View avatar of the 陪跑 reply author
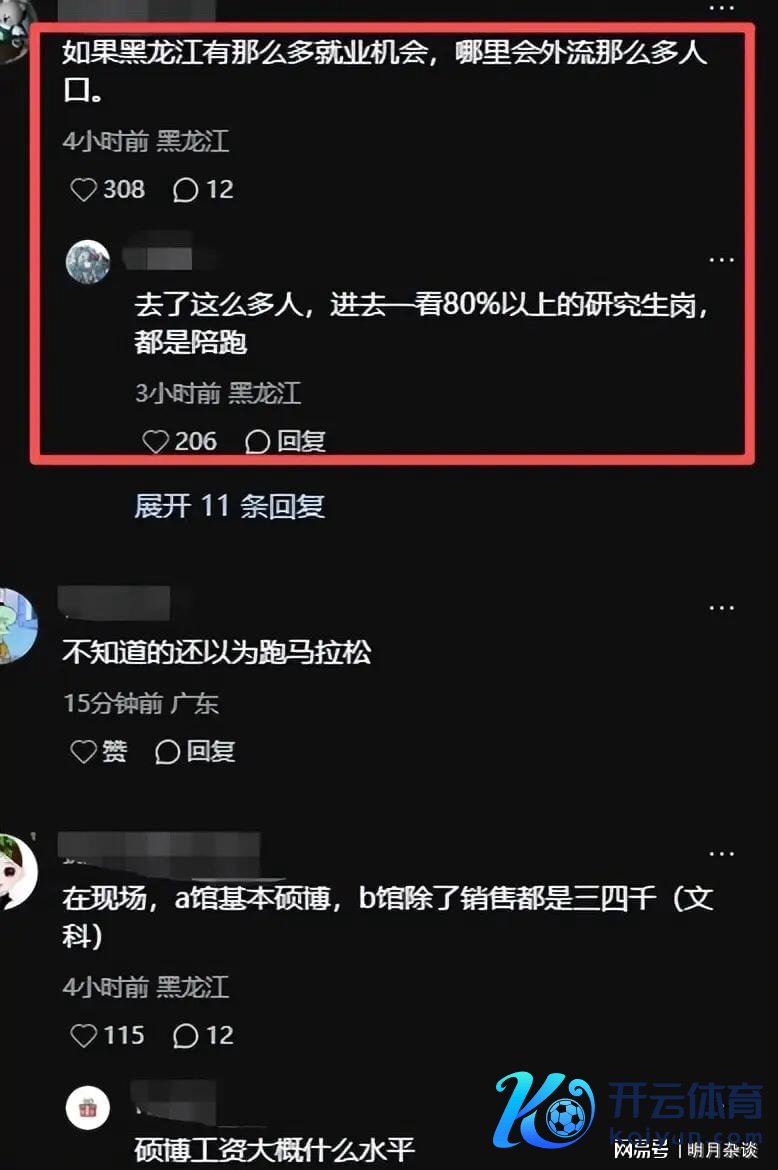 [x=88, y=262]
